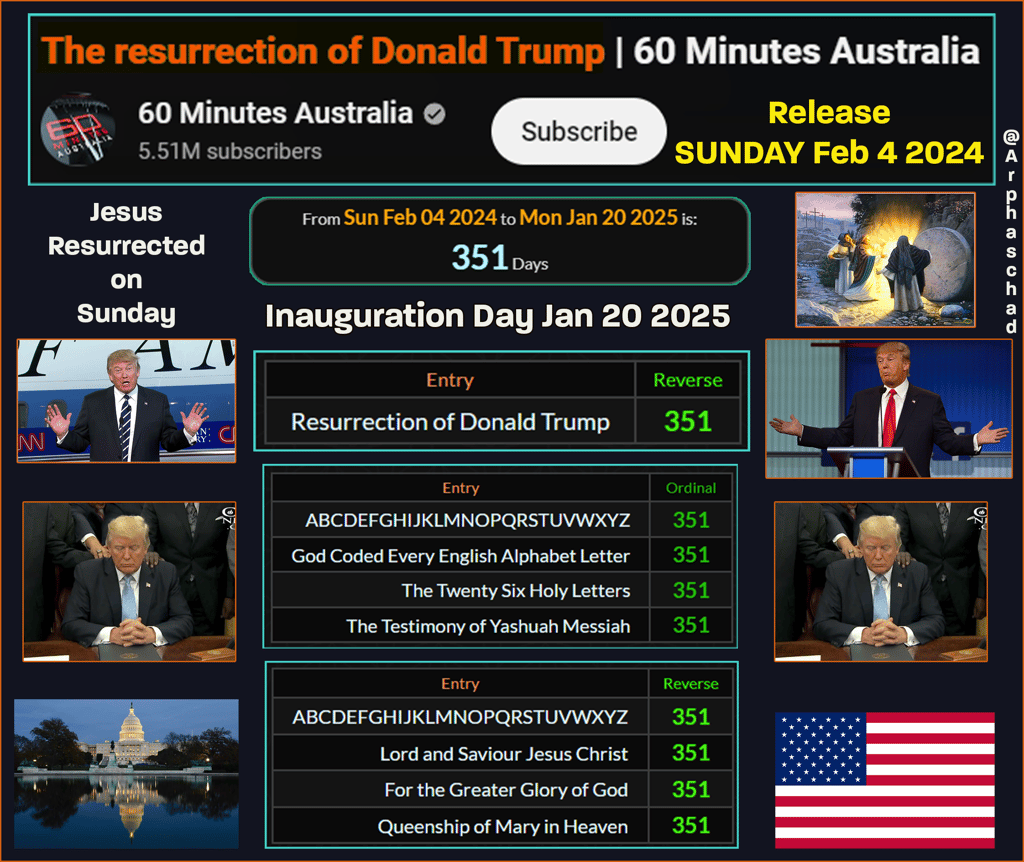Select "The Testimony of Yashuah Messiah" entry

click(460, 626)
